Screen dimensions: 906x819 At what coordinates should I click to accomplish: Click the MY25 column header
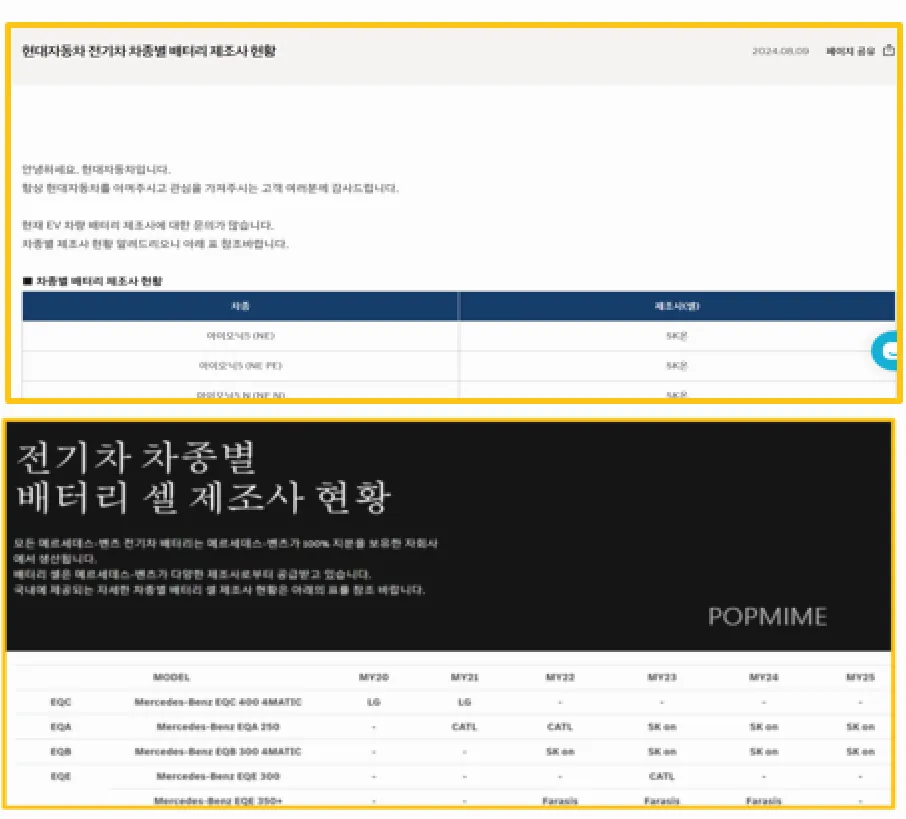pyautogui.click(x=860, y=677)
